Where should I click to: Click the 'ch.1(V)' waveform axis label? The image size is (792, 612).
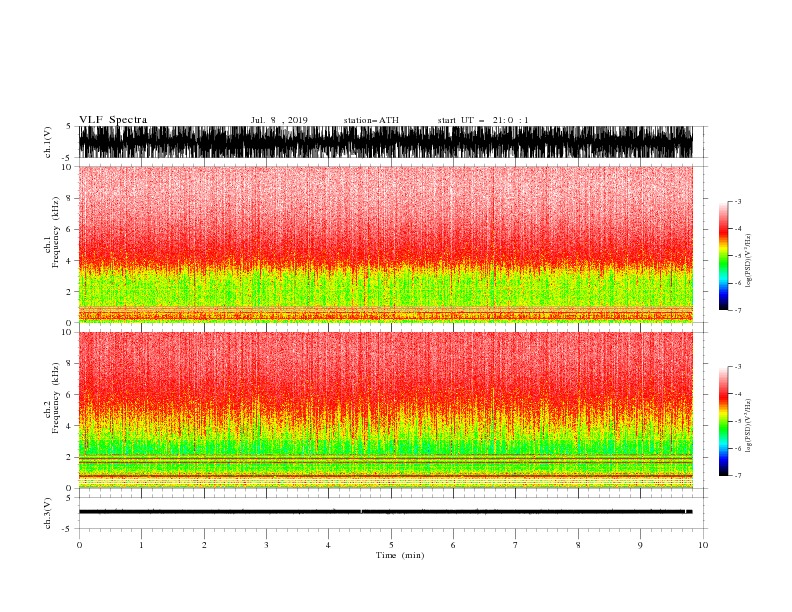click(48, 142)
